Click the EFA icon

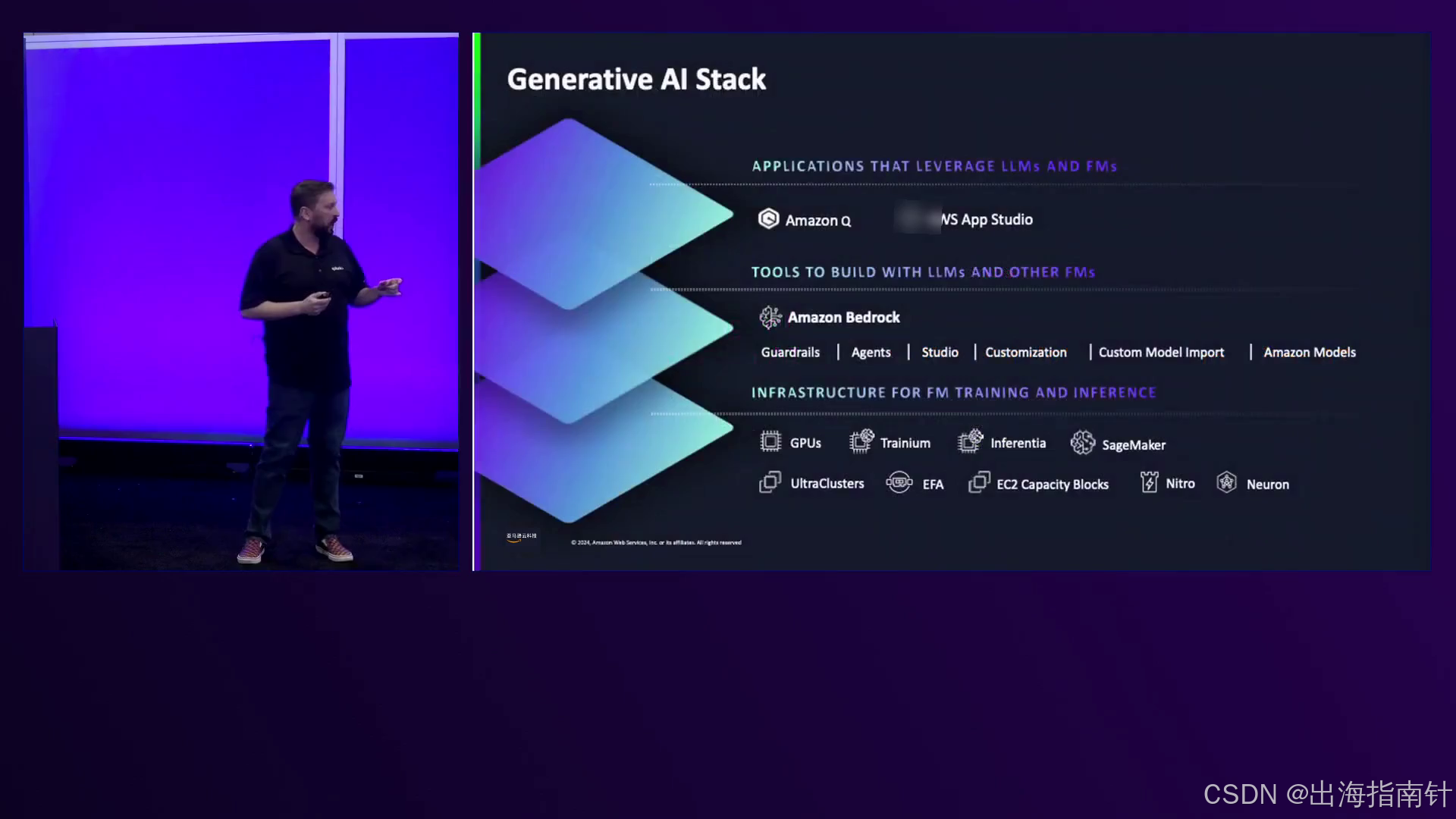899,482
